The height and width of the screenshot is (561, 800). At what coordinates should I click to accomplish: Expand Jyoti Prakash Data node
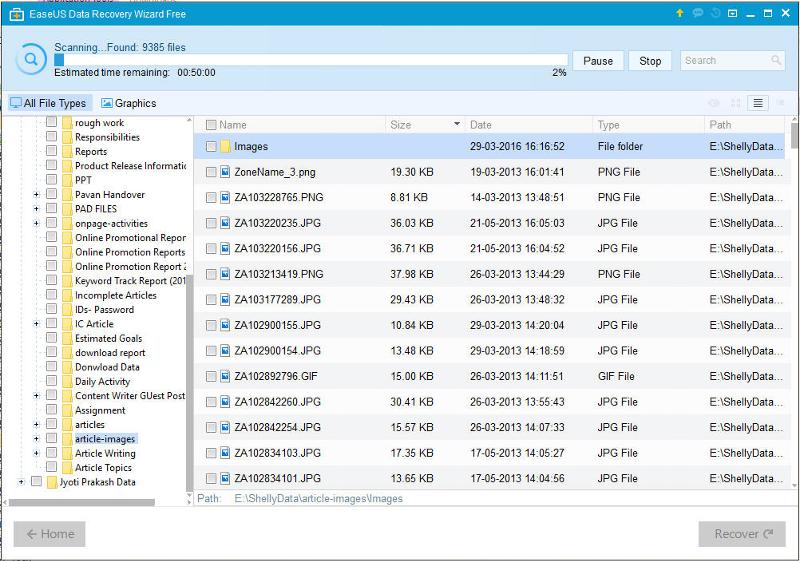point(21,481)
